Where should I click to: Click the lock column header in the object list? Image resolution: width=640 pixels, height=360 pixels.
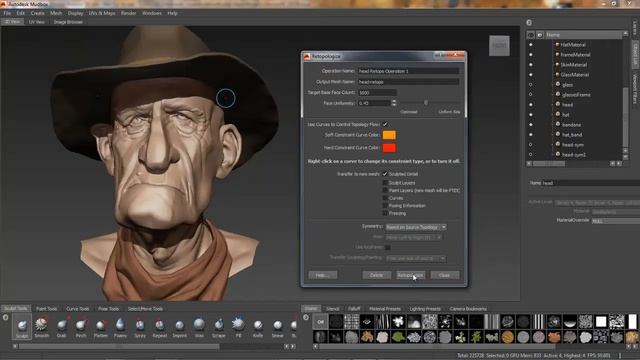pos(540,35)
